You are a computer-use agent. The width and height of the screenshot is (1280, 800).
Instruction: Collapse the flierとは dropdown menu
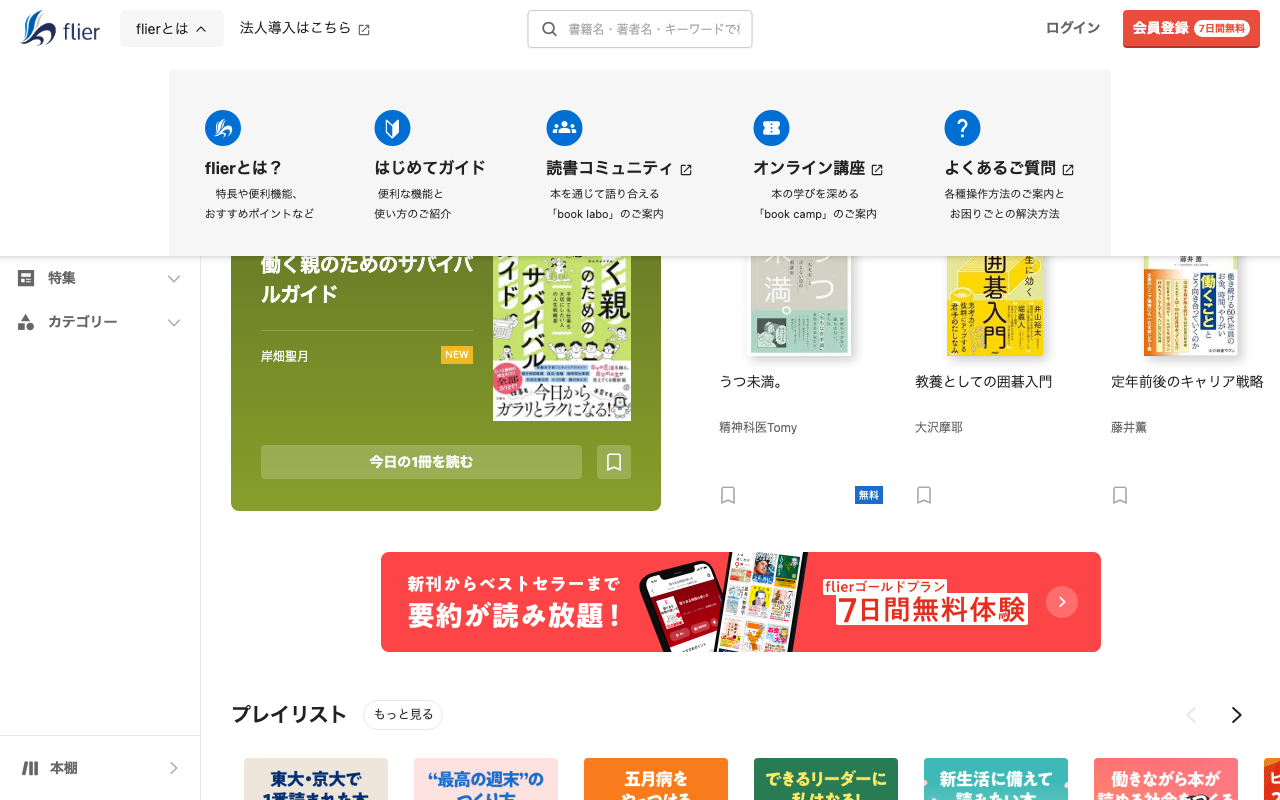(x=172, y=29)
